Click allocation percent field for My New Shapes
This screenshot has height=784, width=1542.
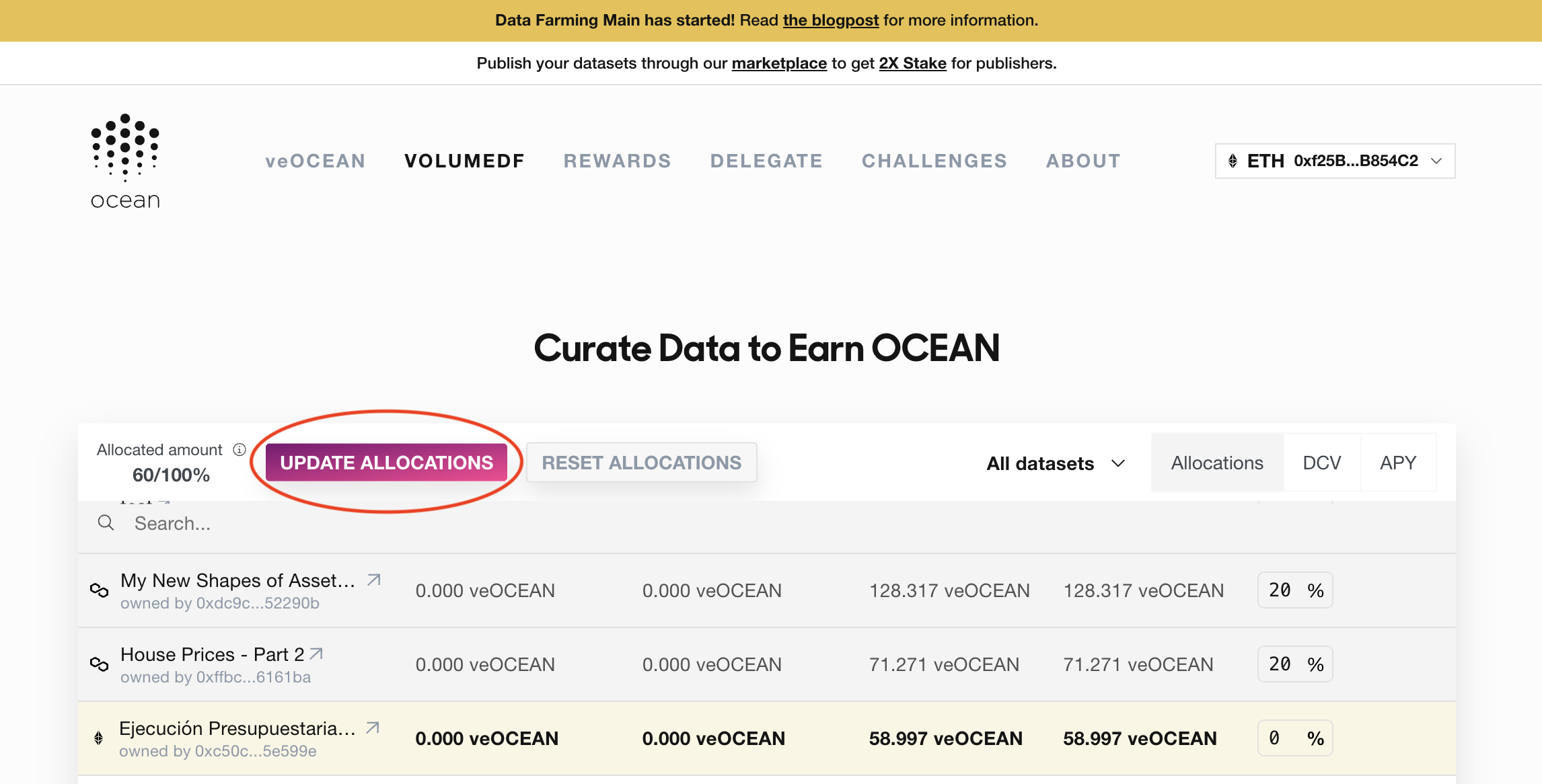coord(1281,590)
